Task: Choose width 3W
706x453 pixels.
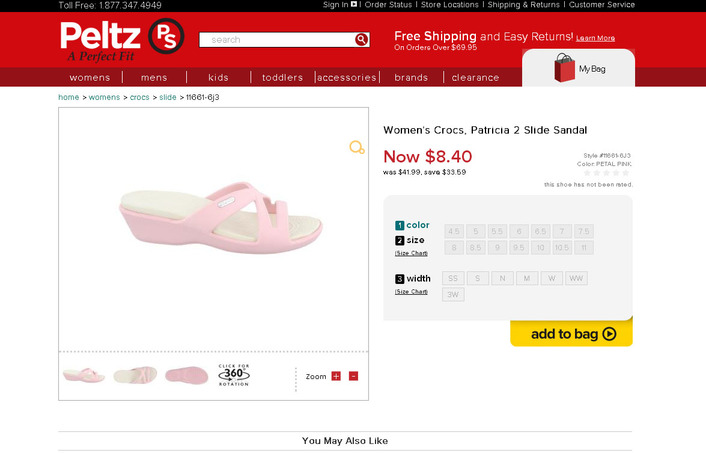Action: 453,294
